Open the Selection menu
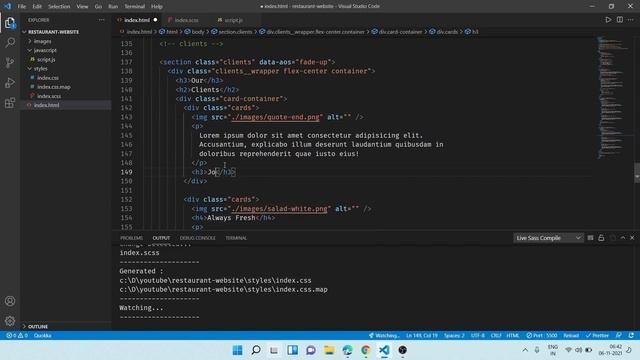640x360 pixels. 59,6
